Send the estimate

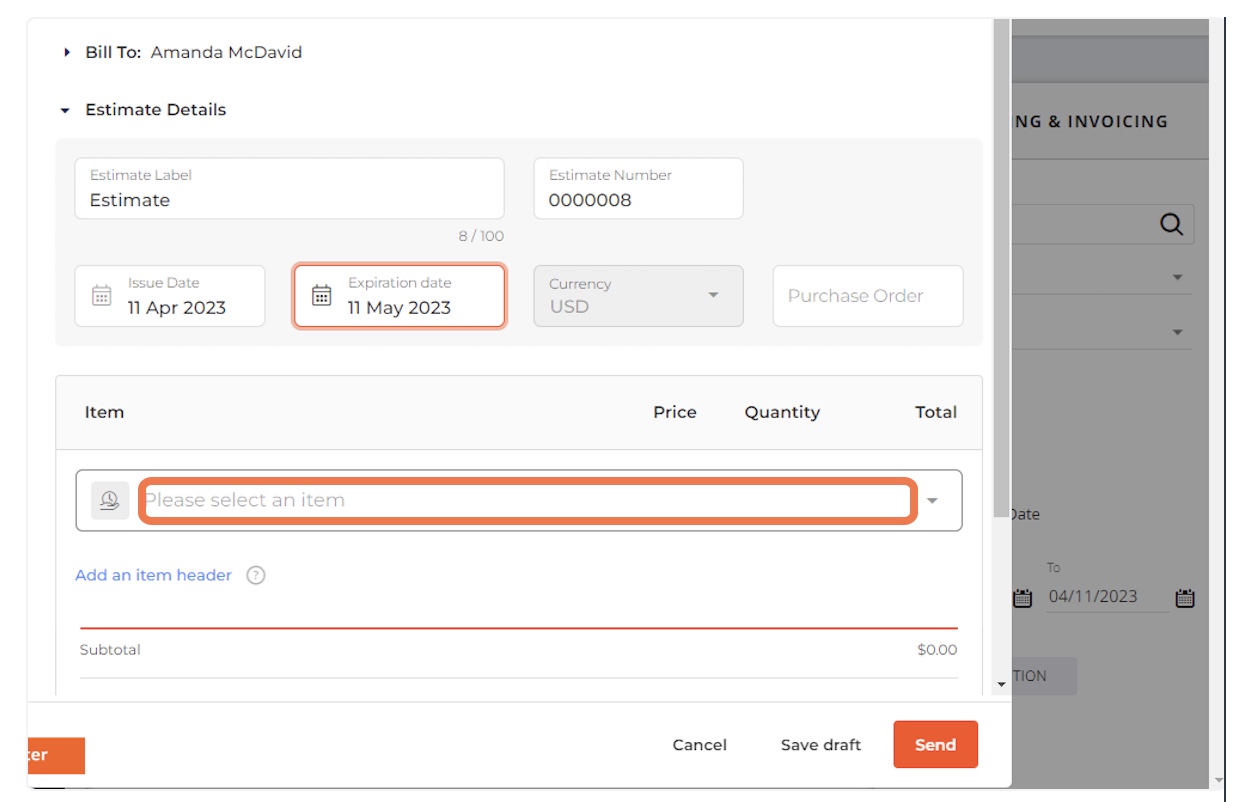(935, 745)
